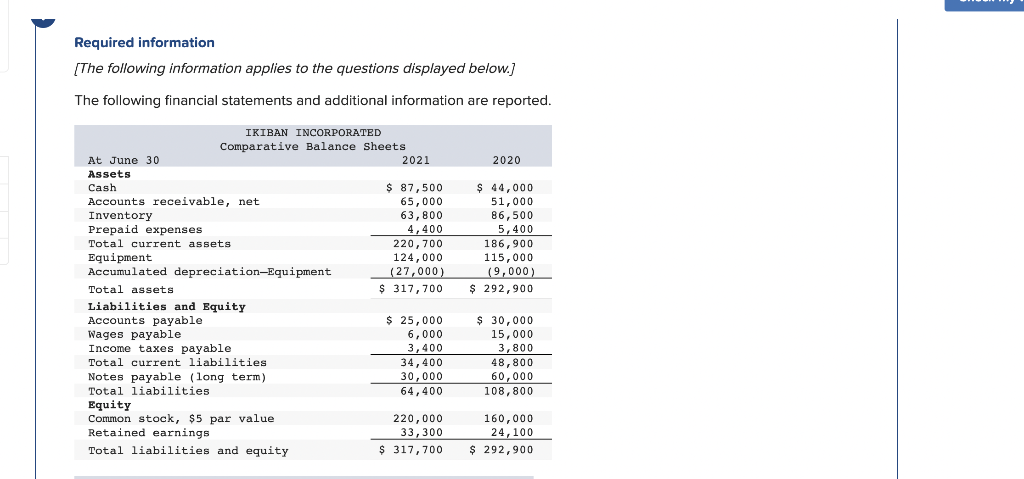Select equipment 2021 value 124,000

pos(418,258)
